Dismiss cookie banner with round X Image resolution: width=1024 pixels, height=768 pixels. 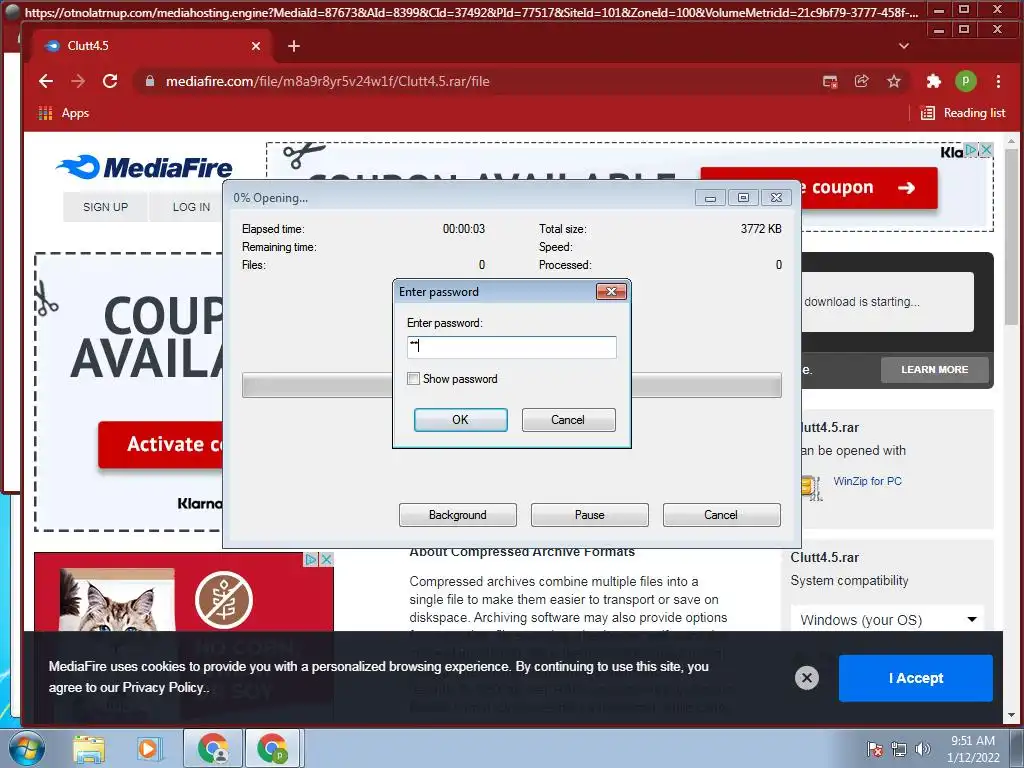tap(807, 678)
